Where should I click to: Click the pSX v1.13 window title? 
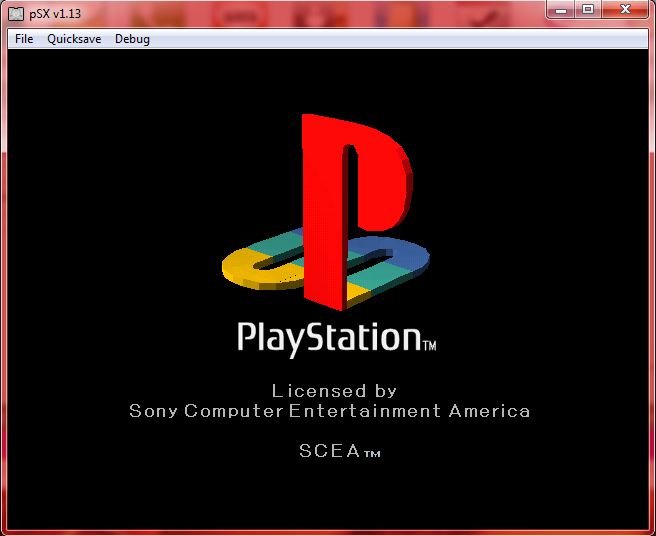55,14
